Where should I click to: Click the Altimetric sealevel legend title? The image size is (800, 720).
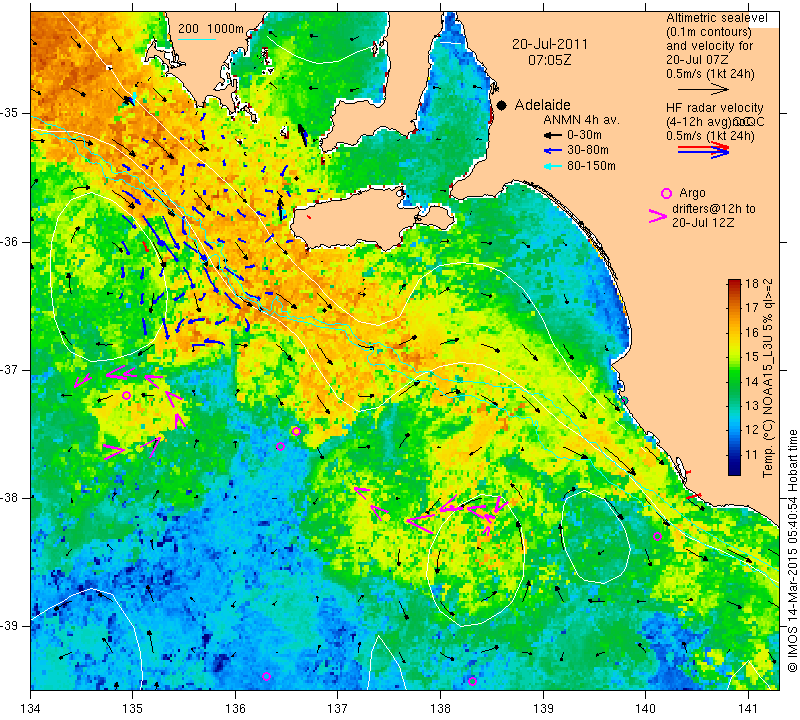(717, 18)
